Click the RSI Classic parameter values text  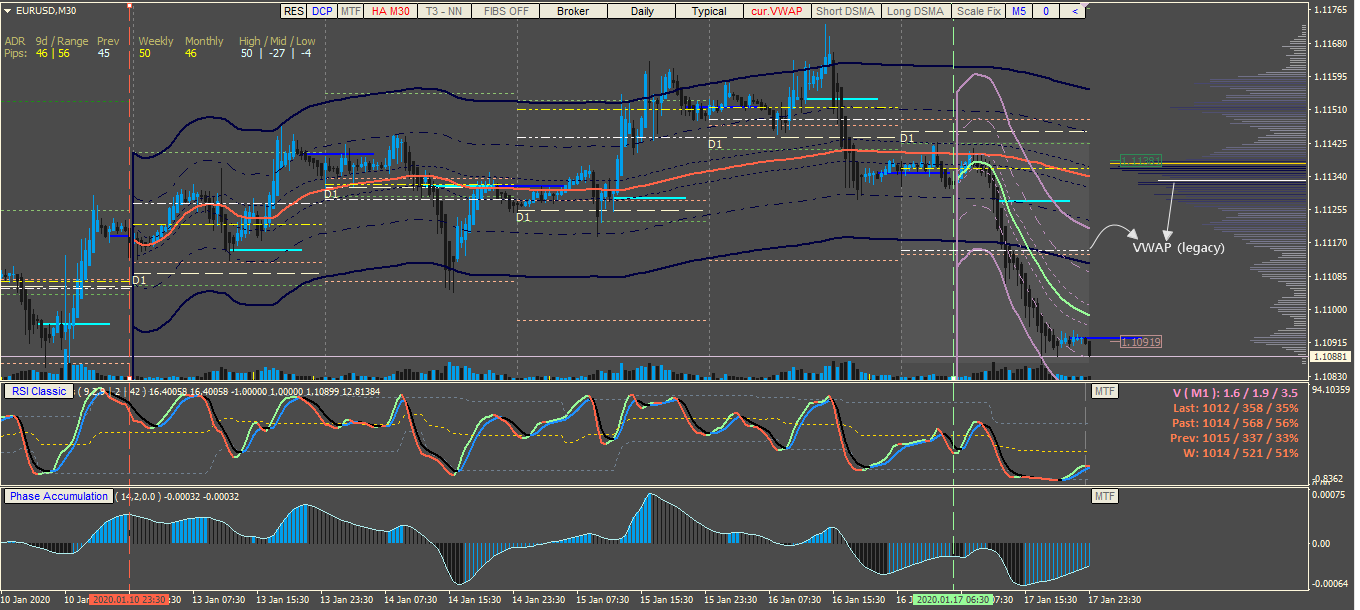pos(228,391)
